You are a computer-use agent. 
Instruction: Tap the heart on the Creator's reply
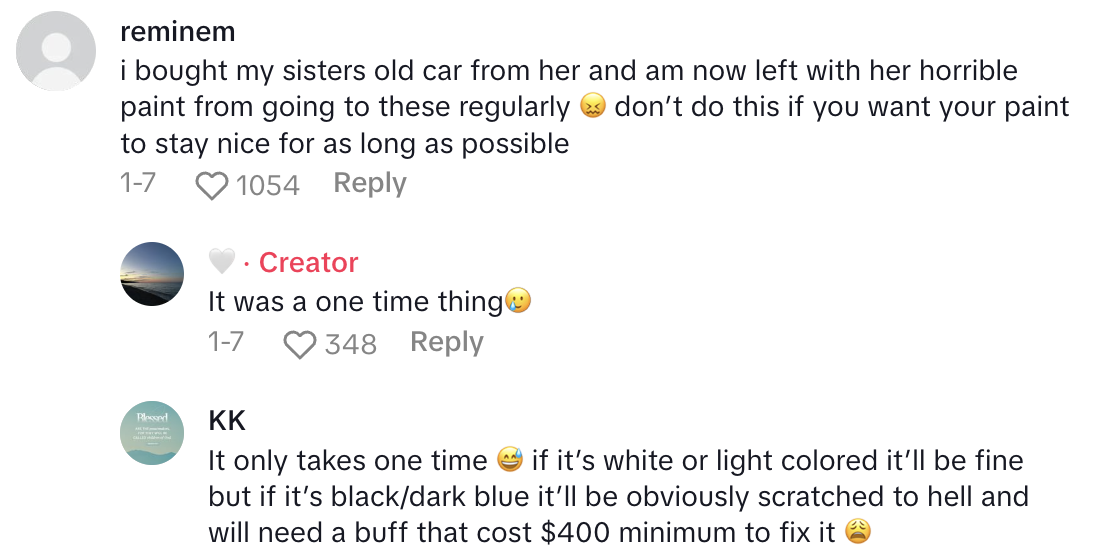[300, 345]
